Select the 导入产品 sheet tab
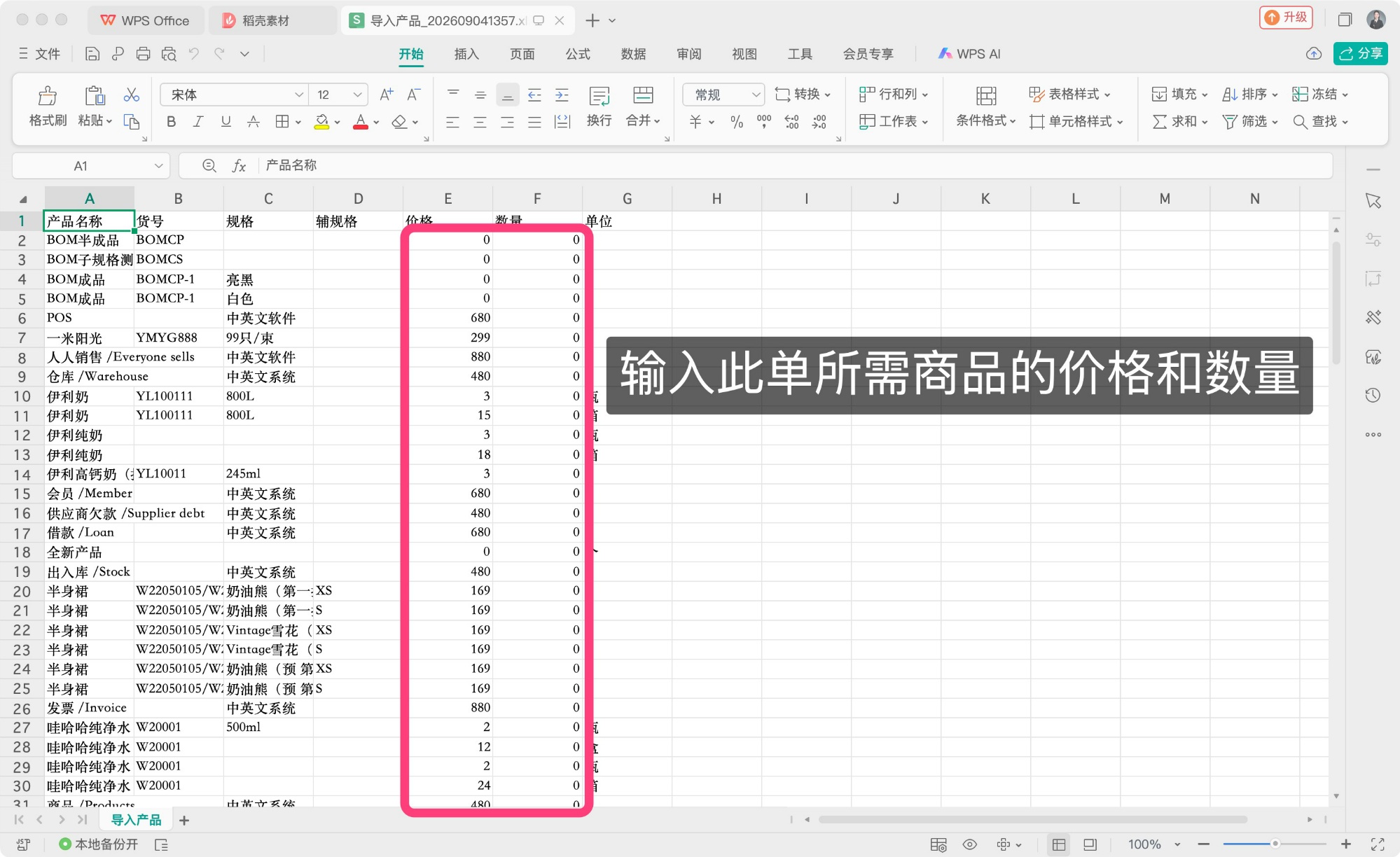 point(136,821)
